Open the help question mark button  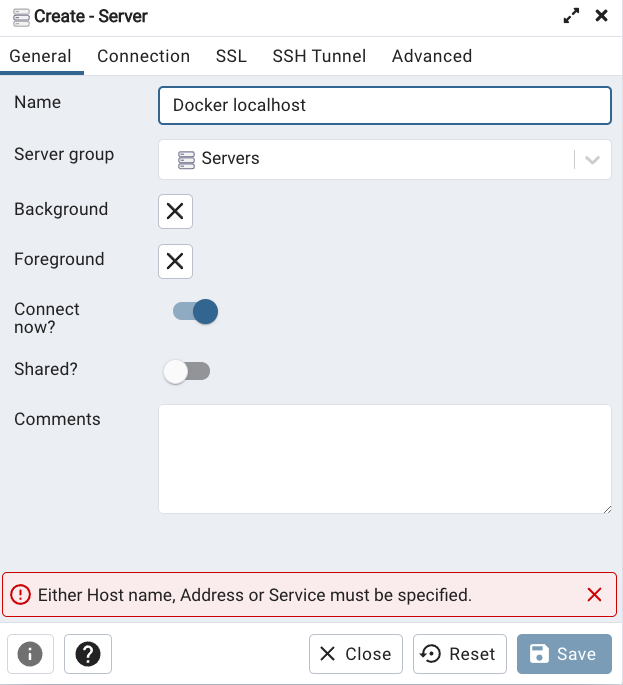click(x=88, y=654)
